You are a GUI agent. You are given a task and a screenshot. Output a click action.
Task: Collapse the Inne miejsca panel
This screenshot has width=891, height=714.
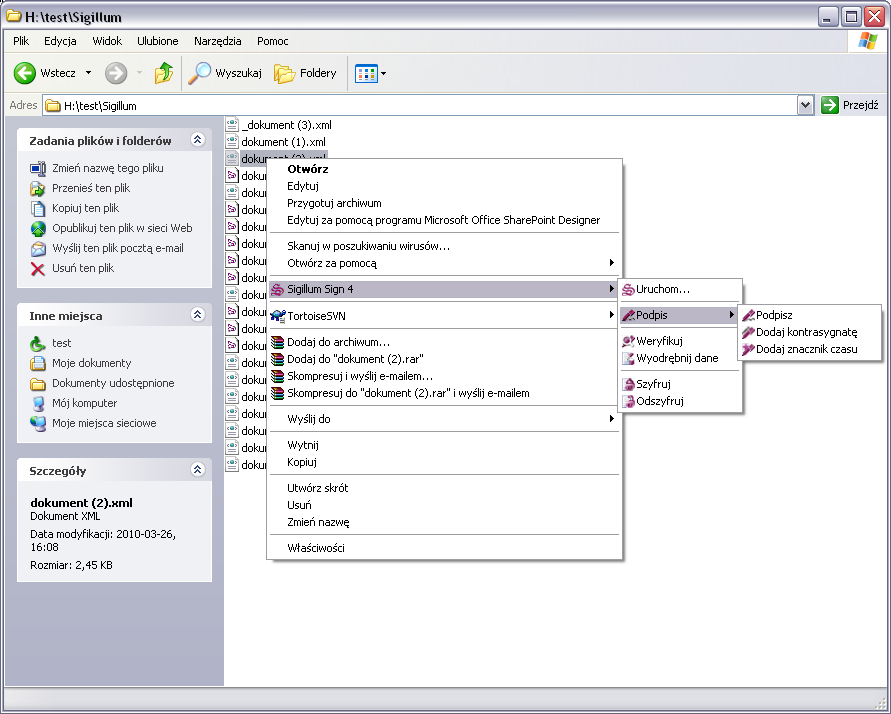click(198, 315)
